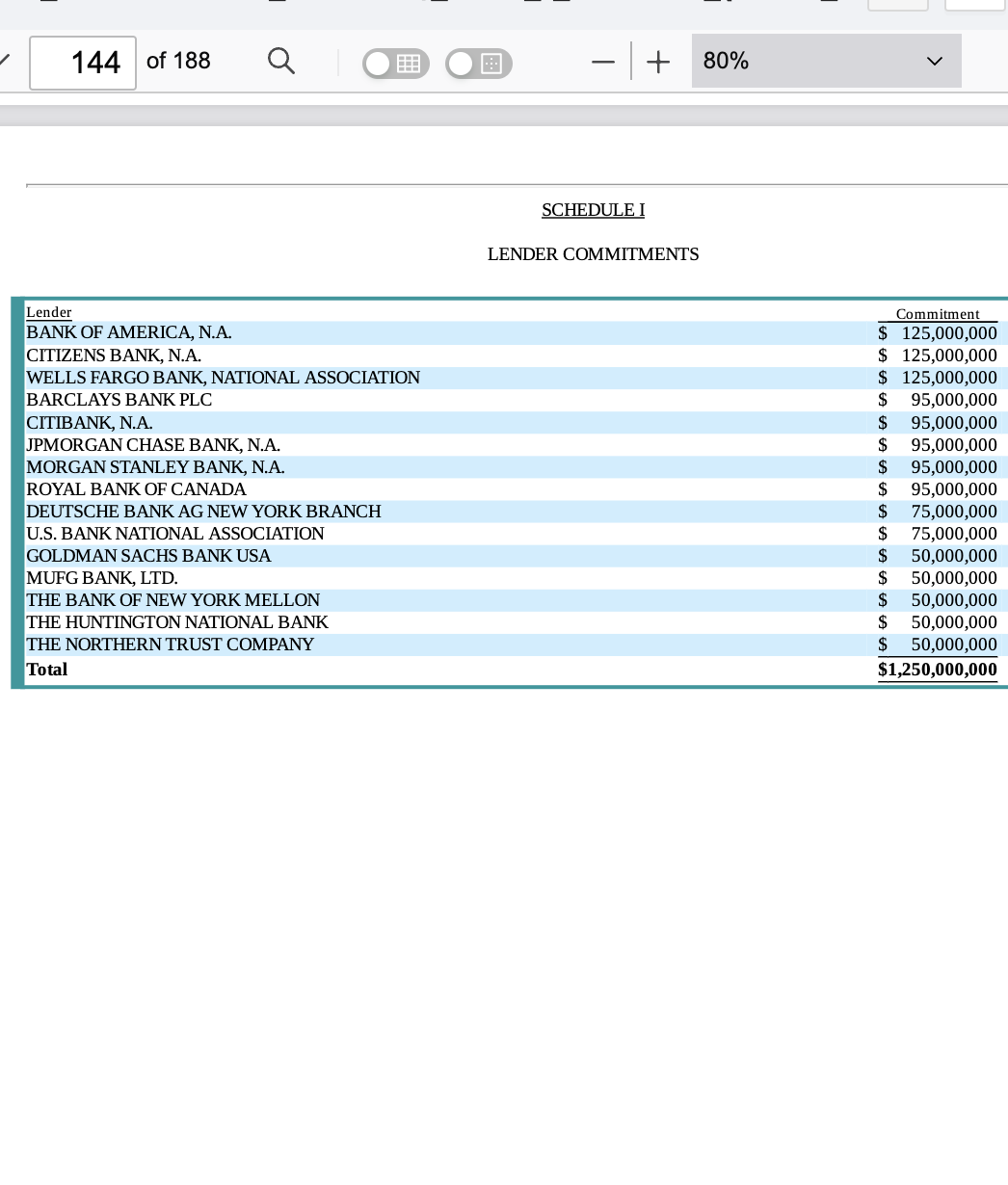Select MORGAN STANLEY BANK, N.A.
Image resolution: width=1008 pixels, height=1185 pixels.
pos(155,467)
